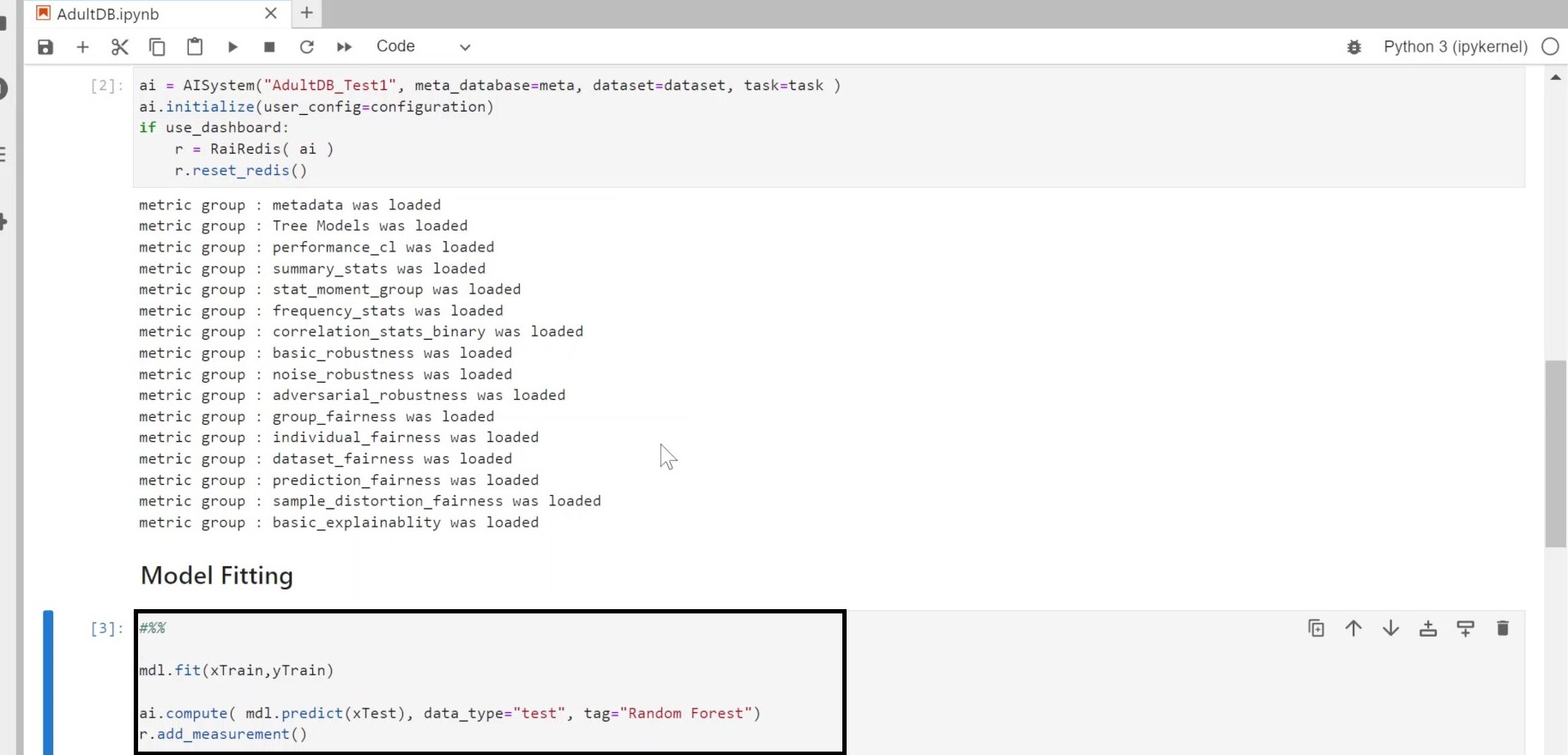The image size is (1568, 755).
Task: Click output line 'group_fairness was loaded'
Action: point(317,416)
